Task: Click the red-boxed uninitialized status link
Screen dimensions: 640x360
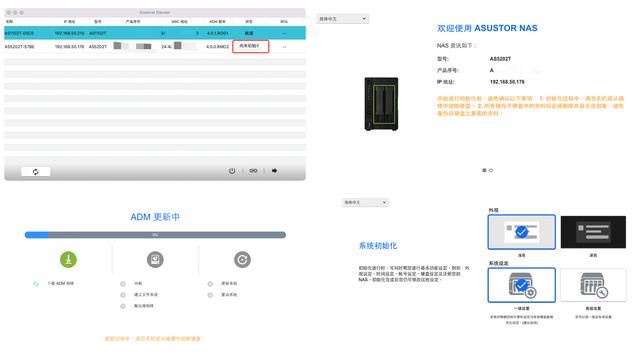Action: point(250,46)
